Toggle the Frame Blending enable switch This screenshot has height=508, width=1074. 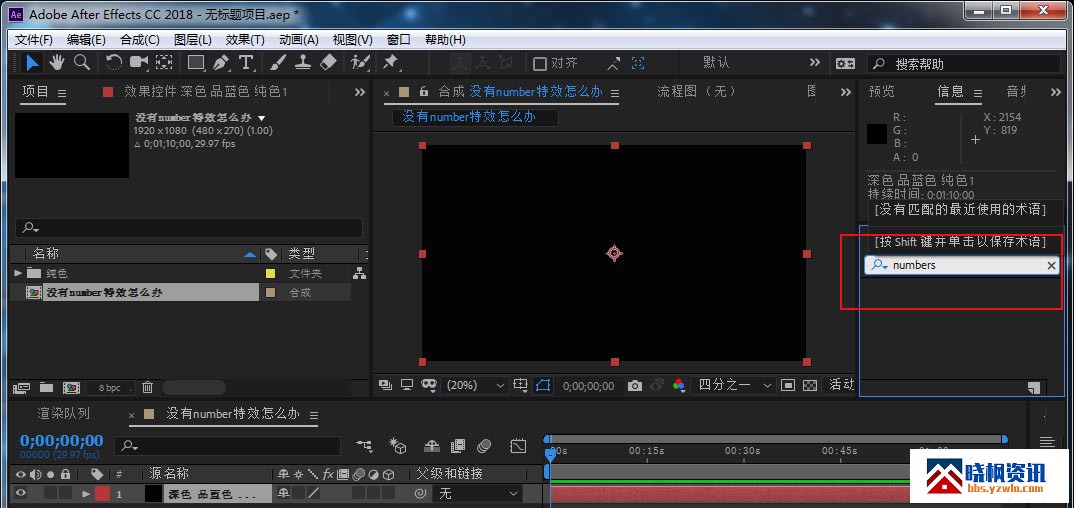[458, 446]
